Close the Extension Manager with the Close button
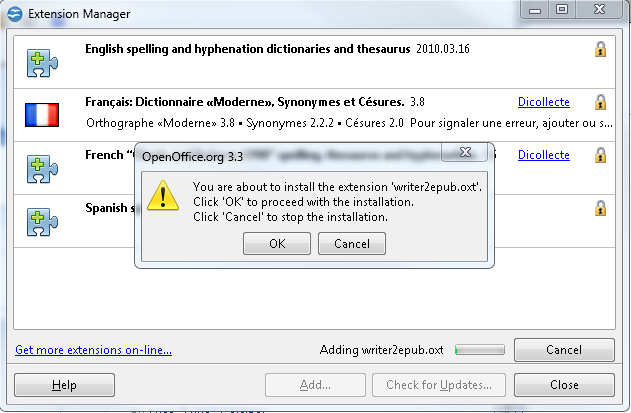Viewport: 631px width, 413px height. (x=564, y=385)
